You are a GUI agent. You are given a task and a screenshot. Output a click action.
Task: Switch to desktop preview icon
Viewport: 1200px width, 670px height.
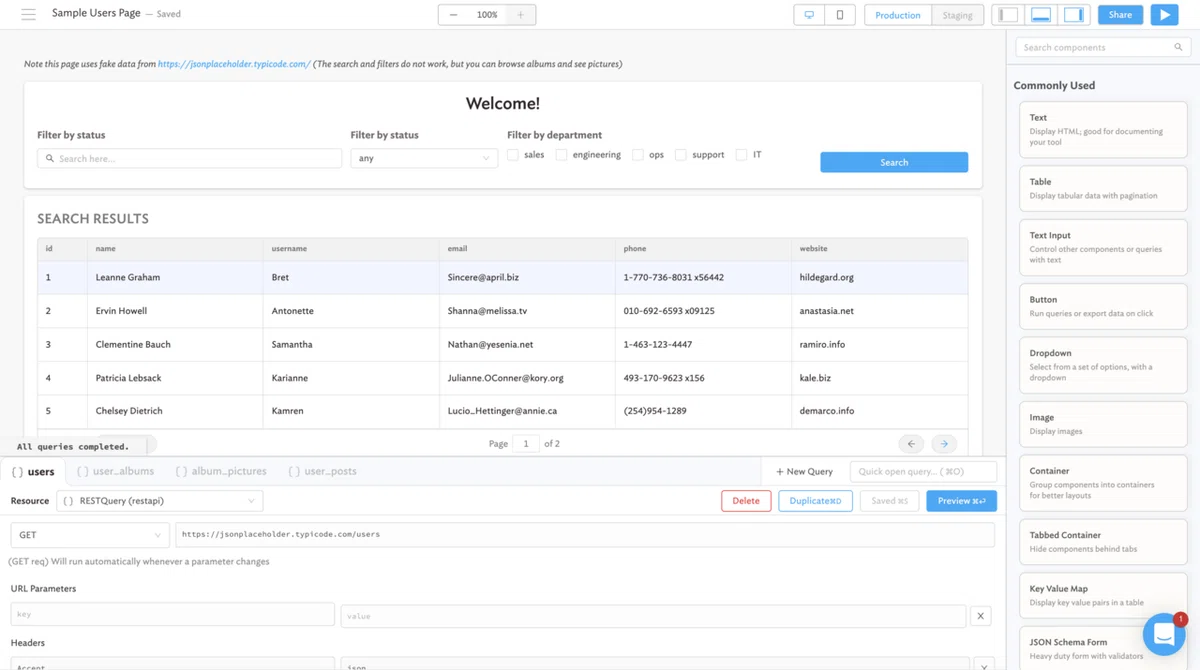point(809,15)
